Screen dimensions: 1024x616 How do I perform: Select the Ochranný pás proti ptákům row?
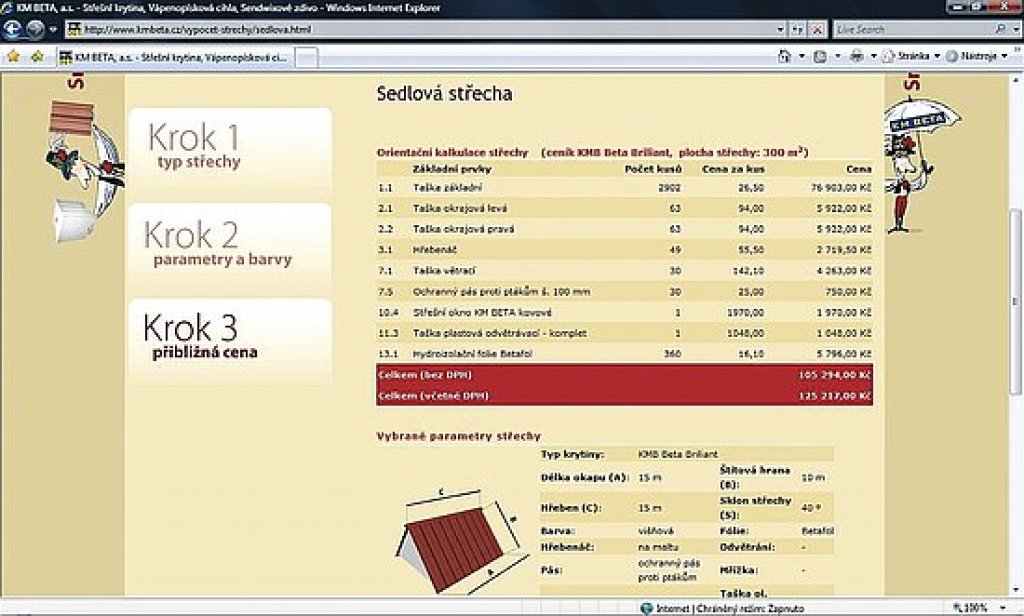pyautogui.click(x=624, y=292)
